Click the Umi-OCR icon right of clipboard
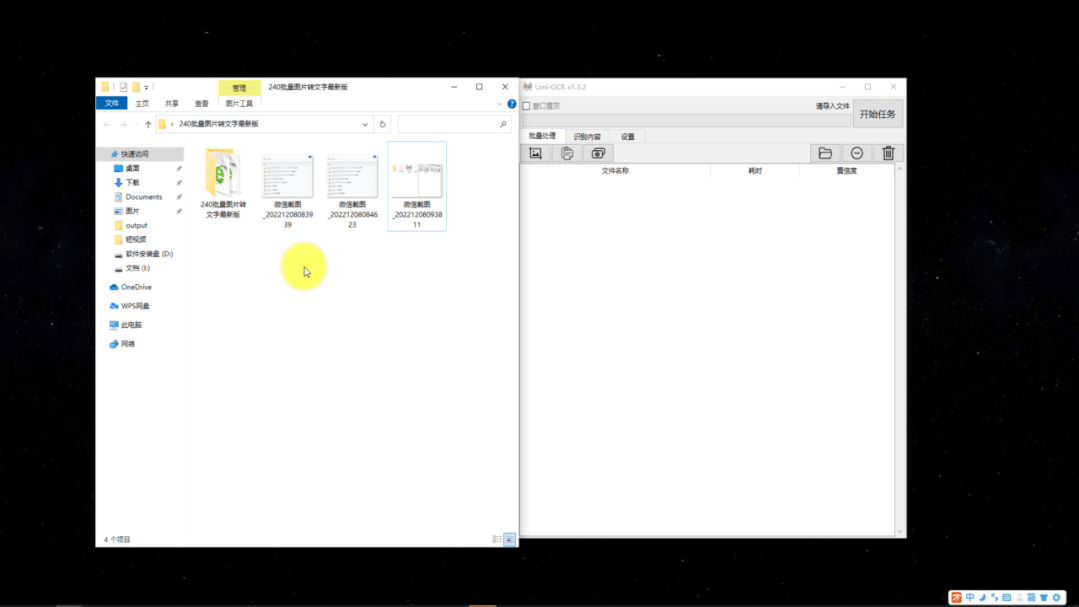The image size is (1079, 607). click(599, 153)
